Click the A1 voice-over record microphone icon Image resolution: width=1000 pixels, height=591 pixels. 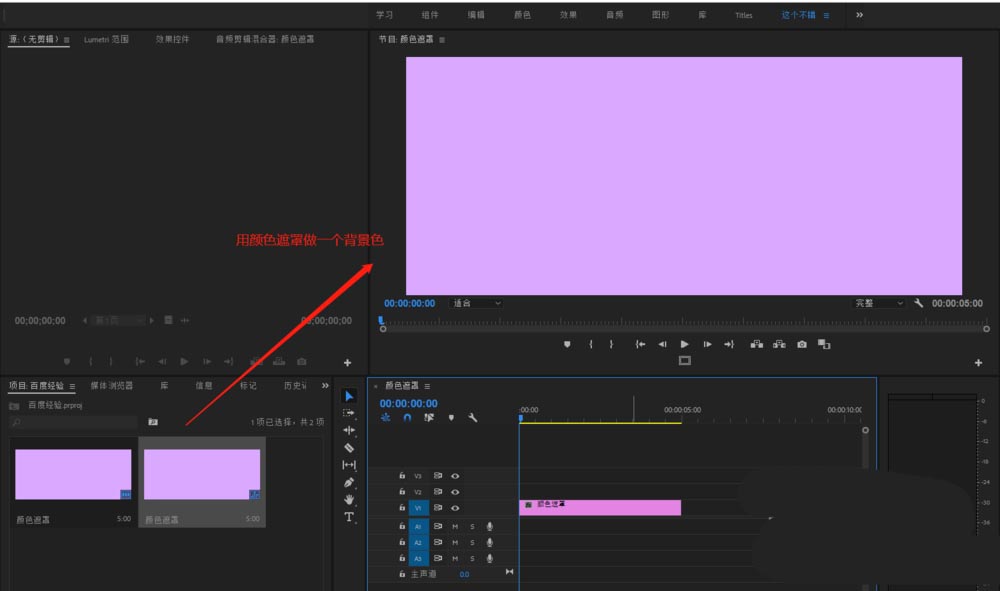click(x=490, y=527)
